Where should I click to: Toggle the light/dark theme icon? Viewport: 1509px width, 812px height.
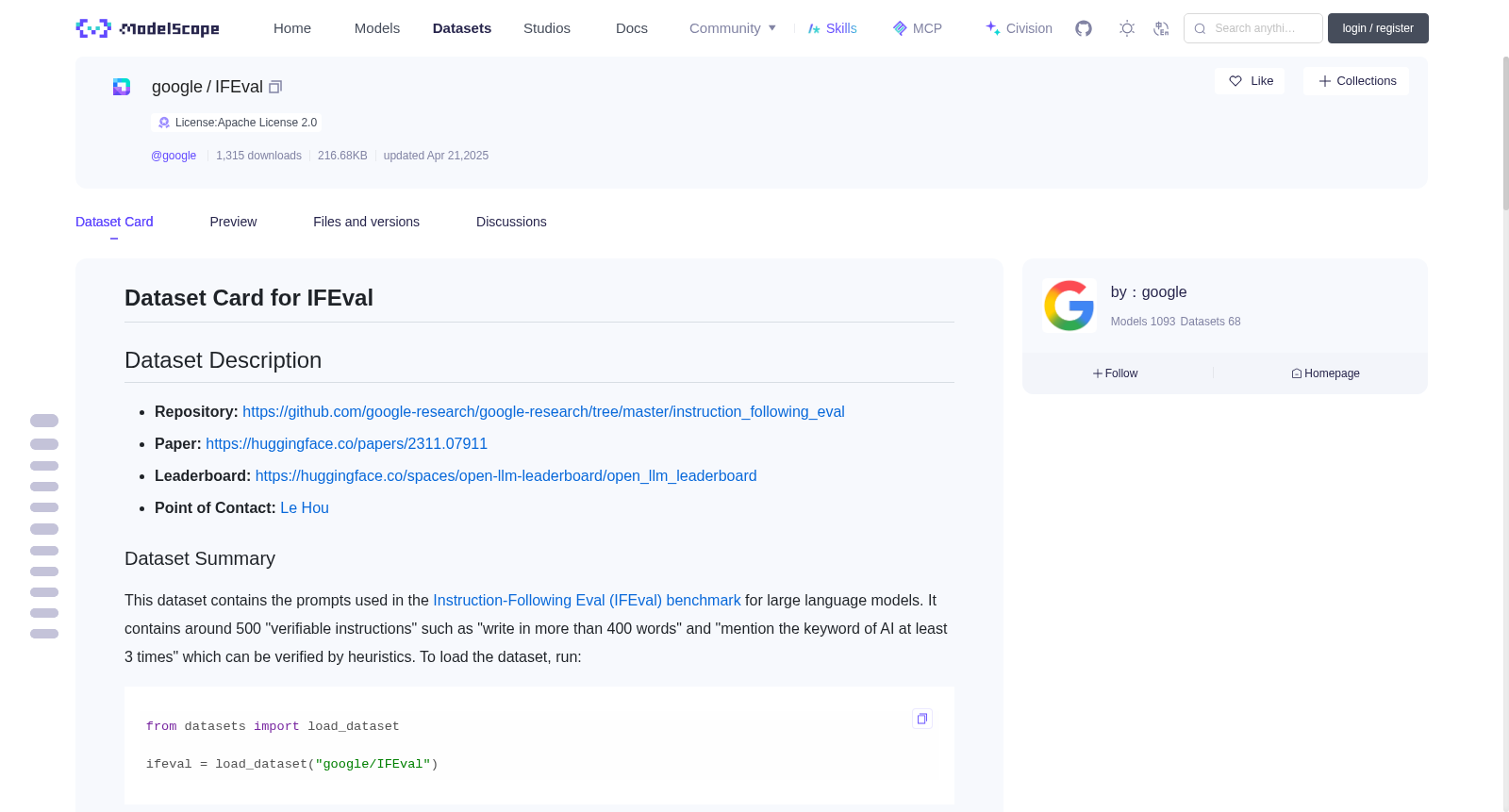1127,28
